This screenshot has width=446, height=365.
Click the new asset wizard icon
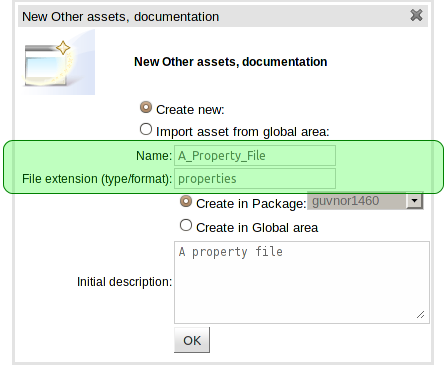pyautogui.click(x=59, y=62)
